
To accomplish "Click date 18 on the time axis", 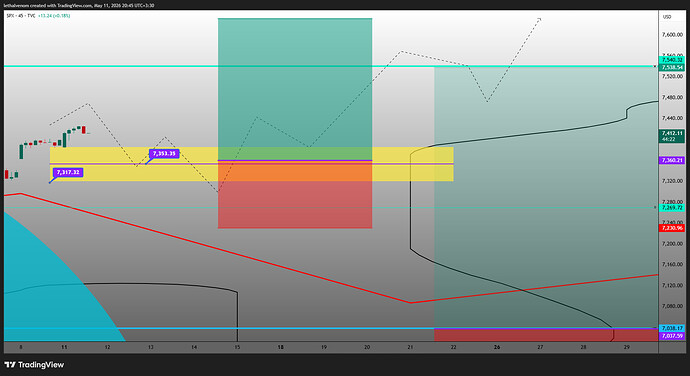I will pyautogui.click(x=280, y=347).
